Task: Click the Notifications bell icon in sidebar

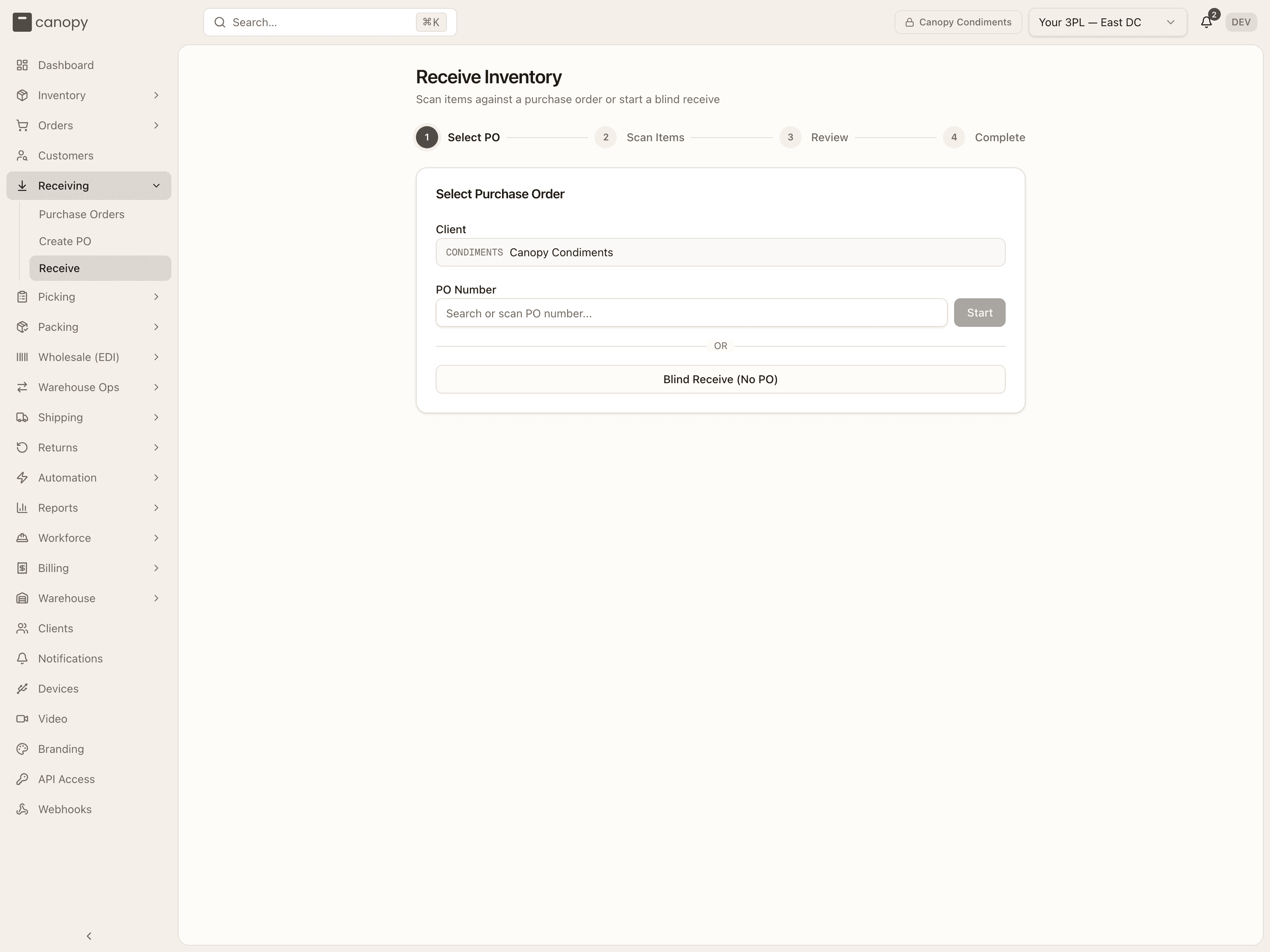Action: 22,658
